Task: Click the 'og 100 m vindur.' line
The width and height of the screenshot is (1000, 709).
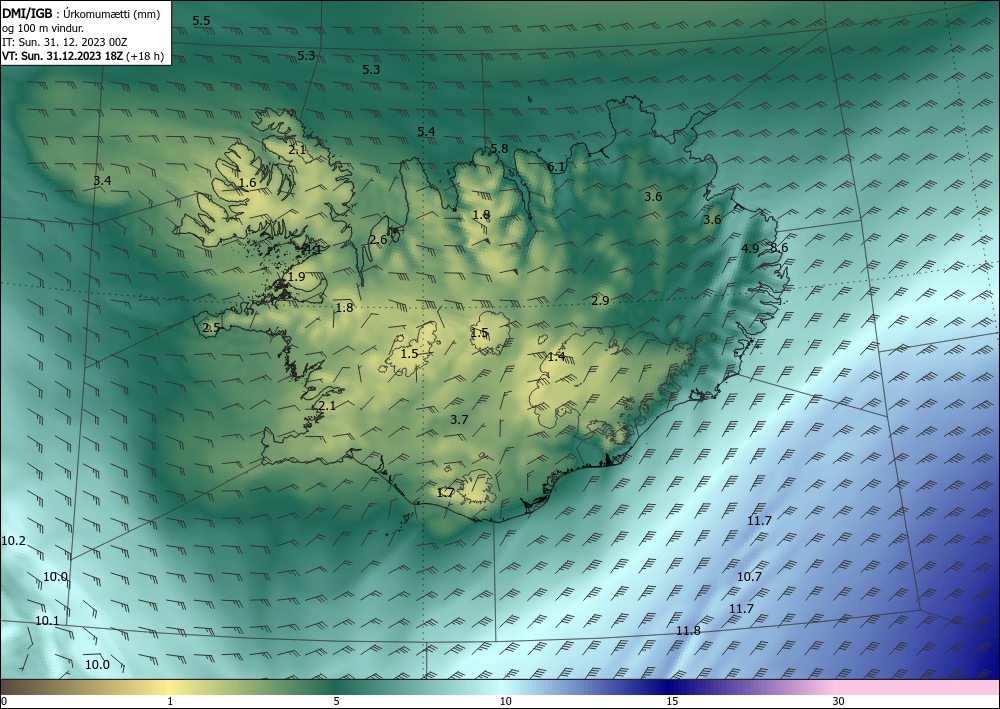Action: click(x=43, y=28)
